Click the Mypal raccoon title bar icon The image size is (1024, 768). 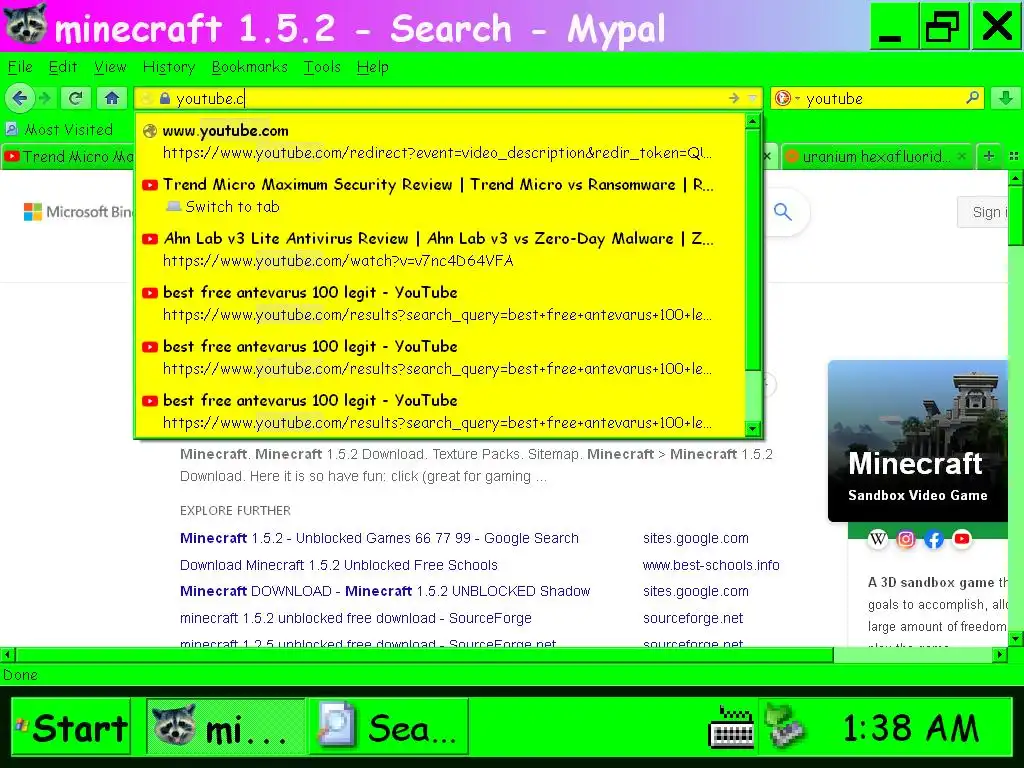pyautogui.click(x=25, y=25)
